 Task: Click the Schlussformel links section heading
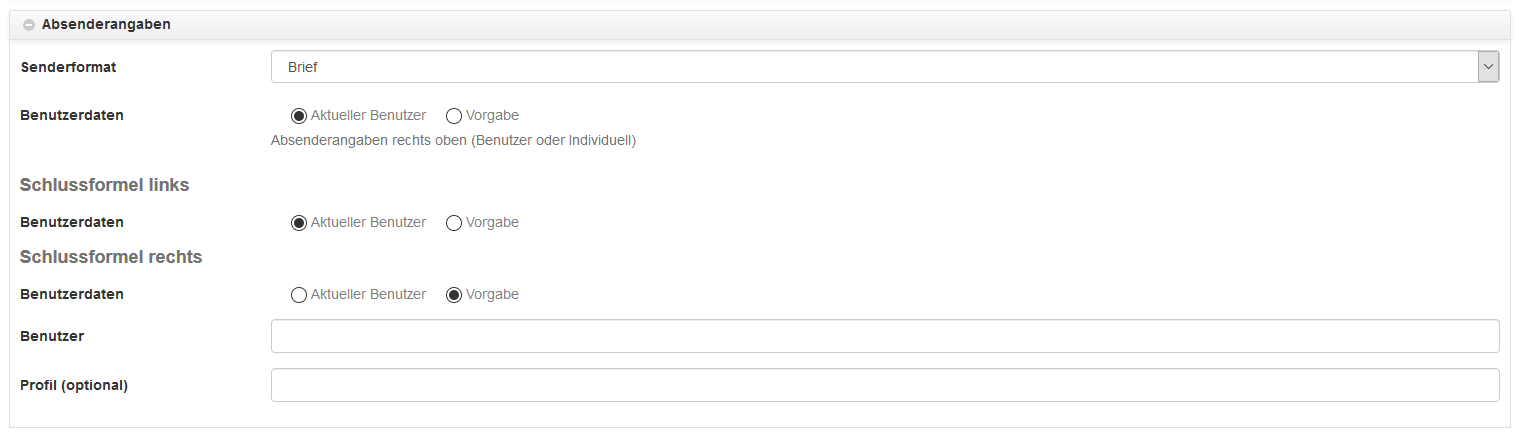click(104, 185)
